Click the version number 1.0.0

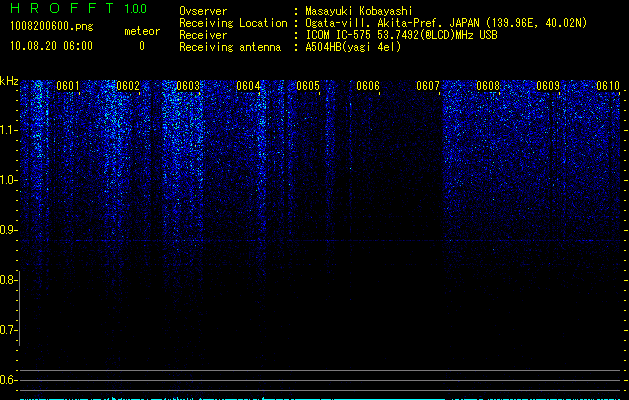coord(136,9)
